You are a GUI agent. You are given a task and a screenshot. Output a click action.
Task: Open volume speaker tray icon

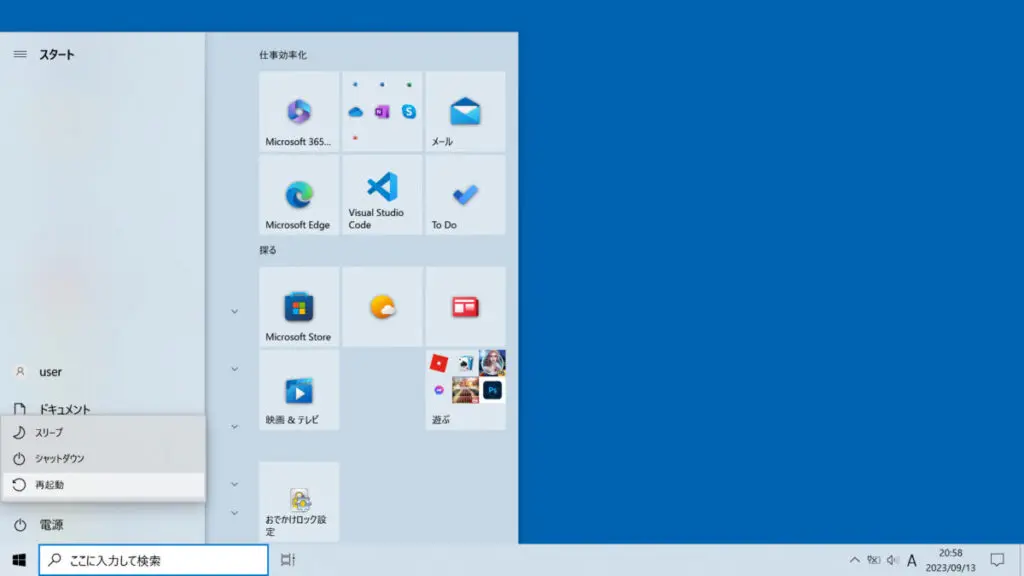(x=893, y=560)
